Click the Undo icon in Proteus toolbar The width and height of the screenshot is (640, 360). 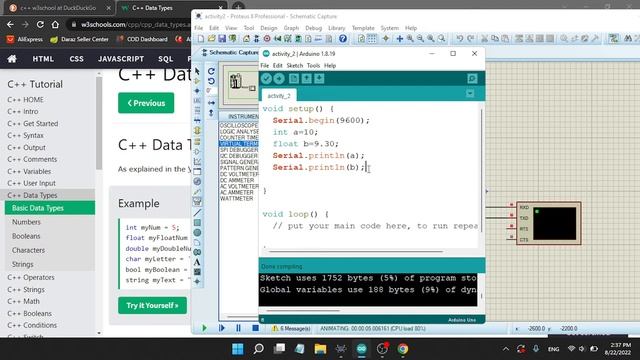(x=460, y=38)
